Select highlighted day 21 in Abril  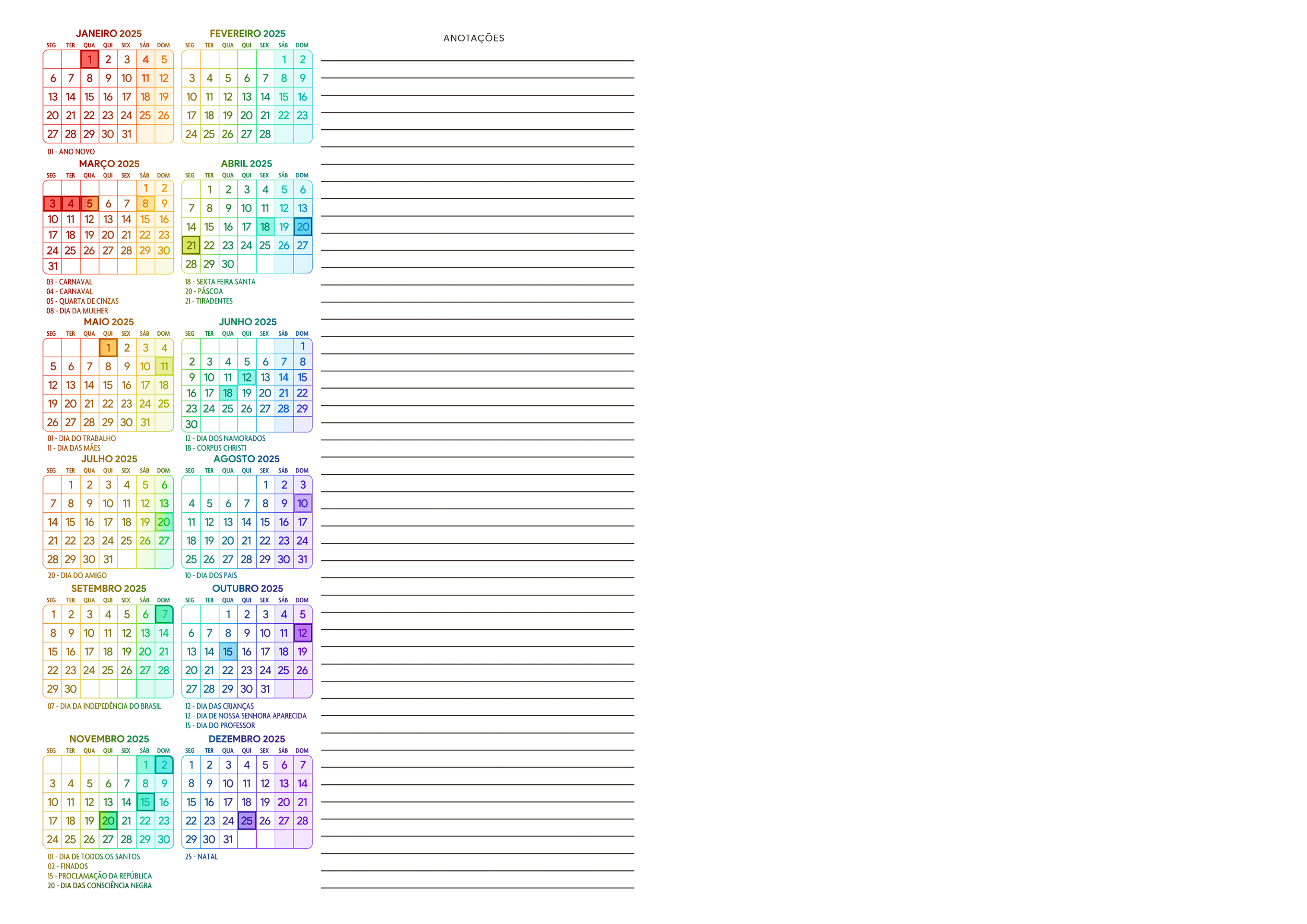coord(191,246)
